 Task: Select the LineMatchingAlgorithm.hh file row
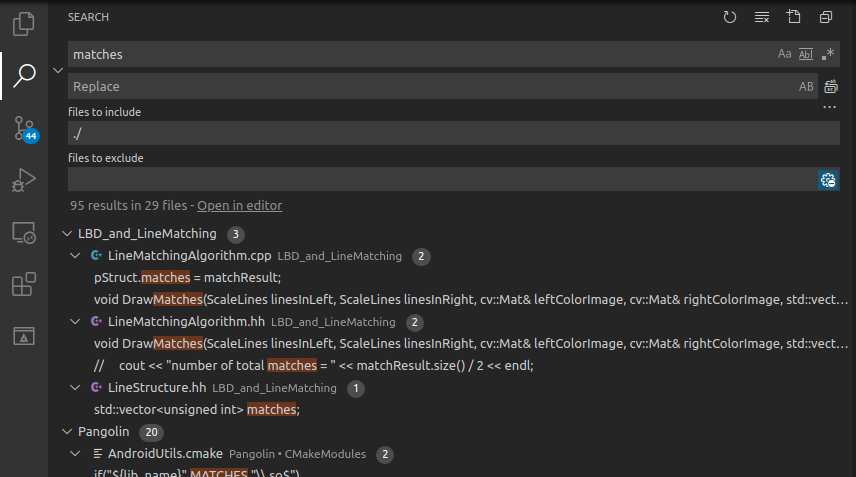click(x=452, y=321)
